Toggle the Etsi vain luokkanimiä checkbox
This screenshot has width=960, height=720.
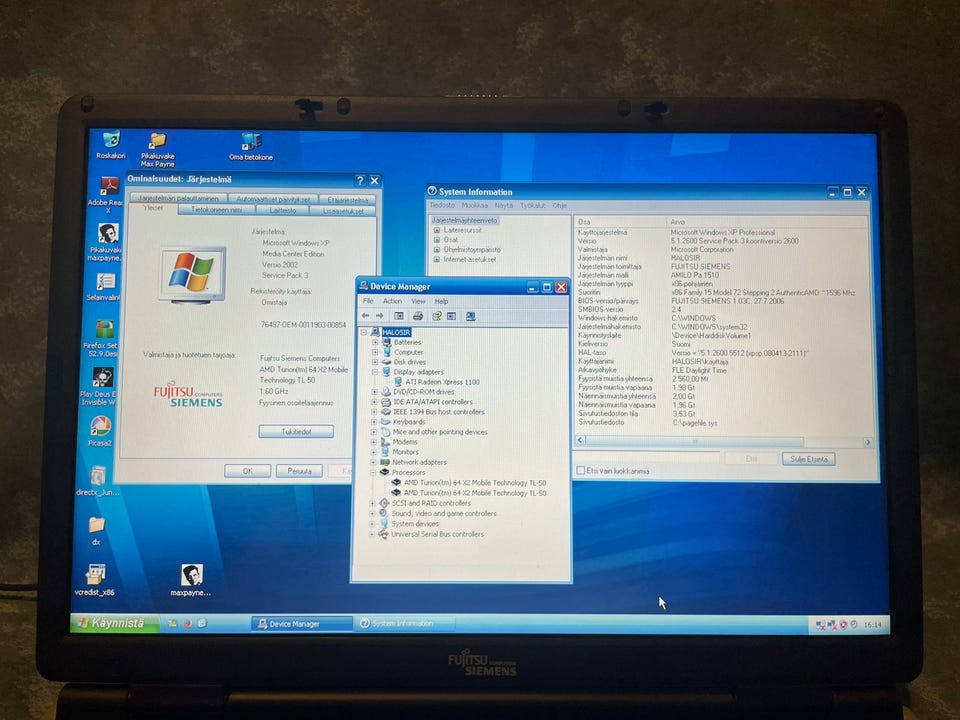(580, 471)
